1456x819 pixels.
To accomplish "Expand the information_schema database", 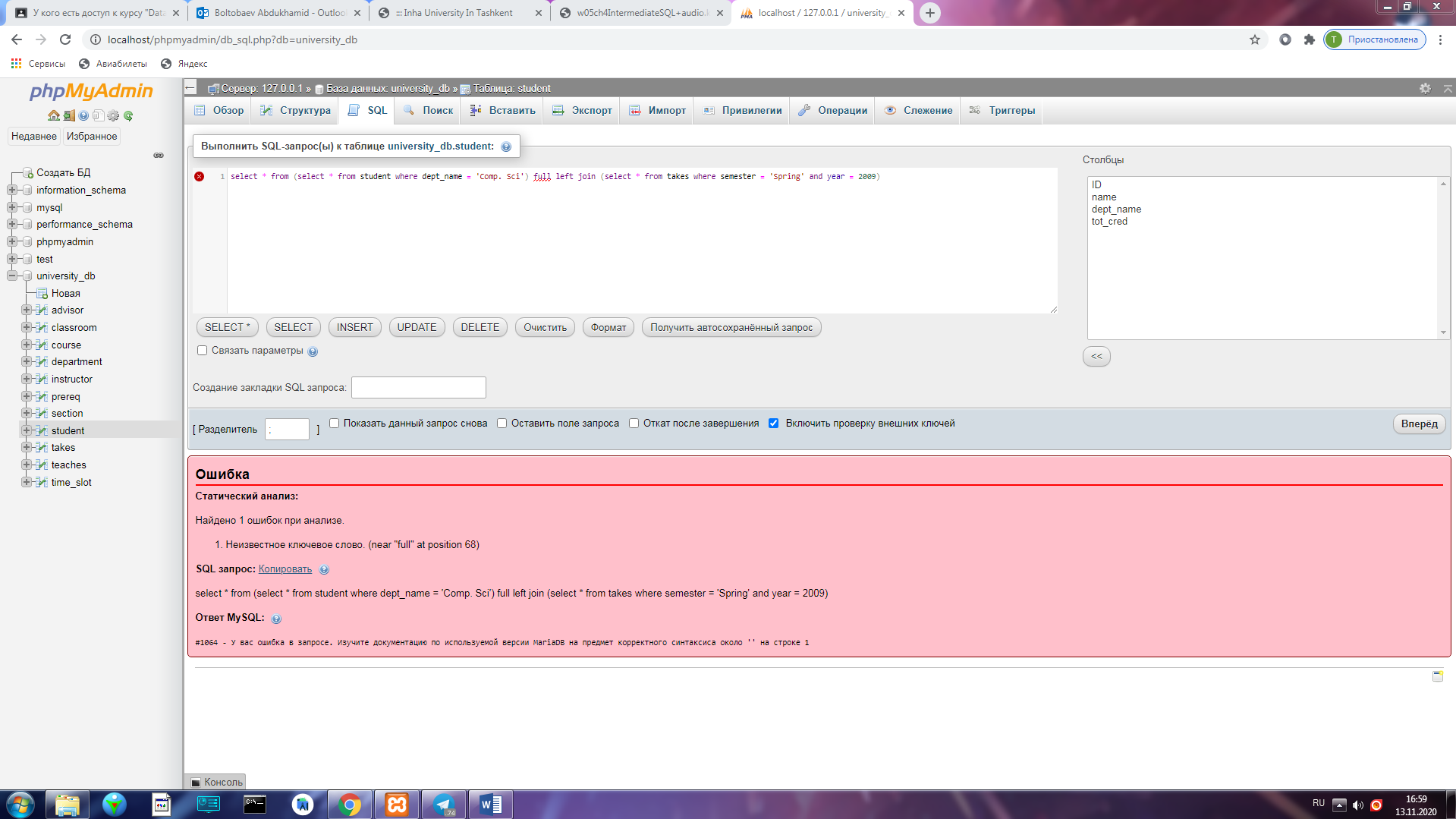I will tap(12, 190).
